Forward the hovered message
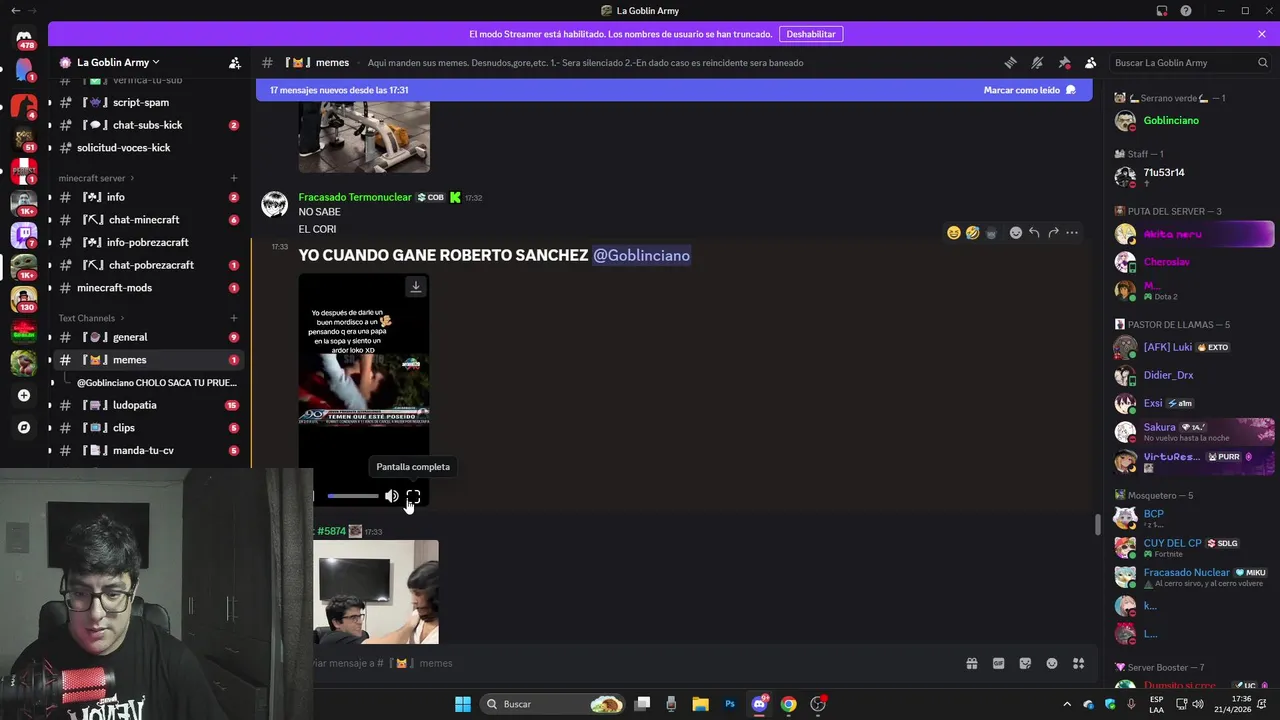1280x720 pixels. tap(1053, 233)
